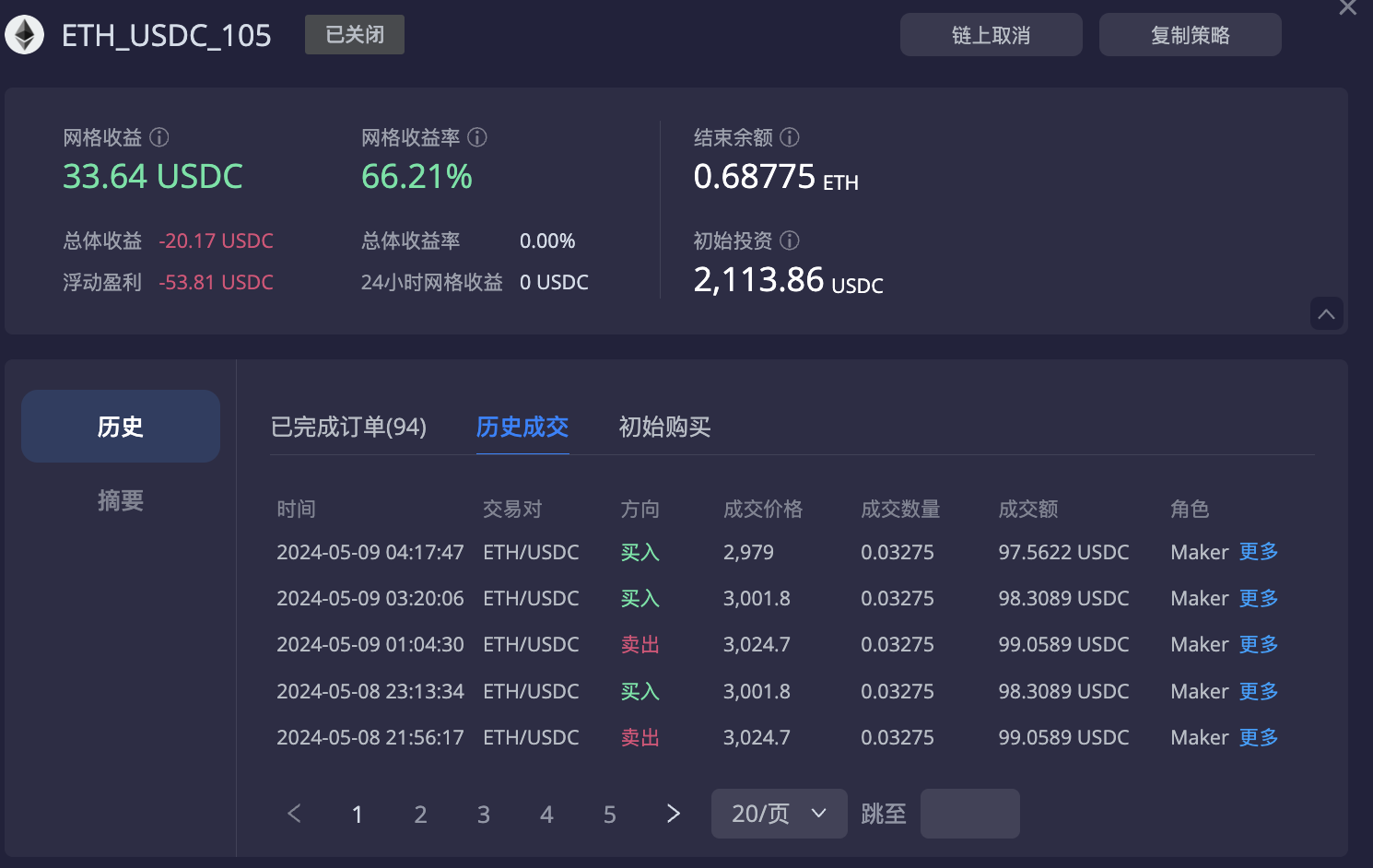The image size is (1373, 868).
Task: Click the 角色 column header
Action: click(x=1190, y=509)
